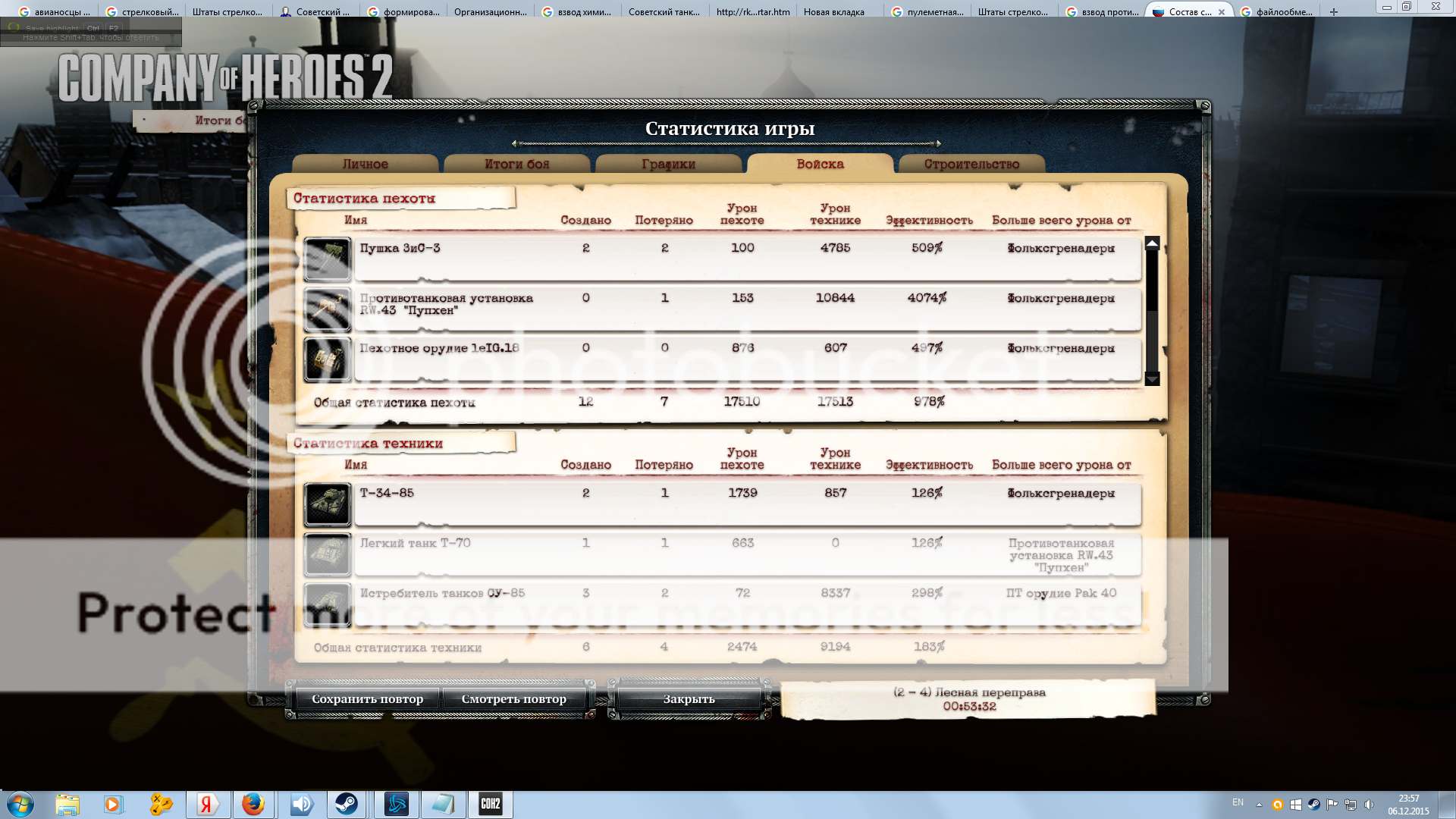
Task: Close the active 'Состав с...' browser tab
Action: tap(1222, 12)
